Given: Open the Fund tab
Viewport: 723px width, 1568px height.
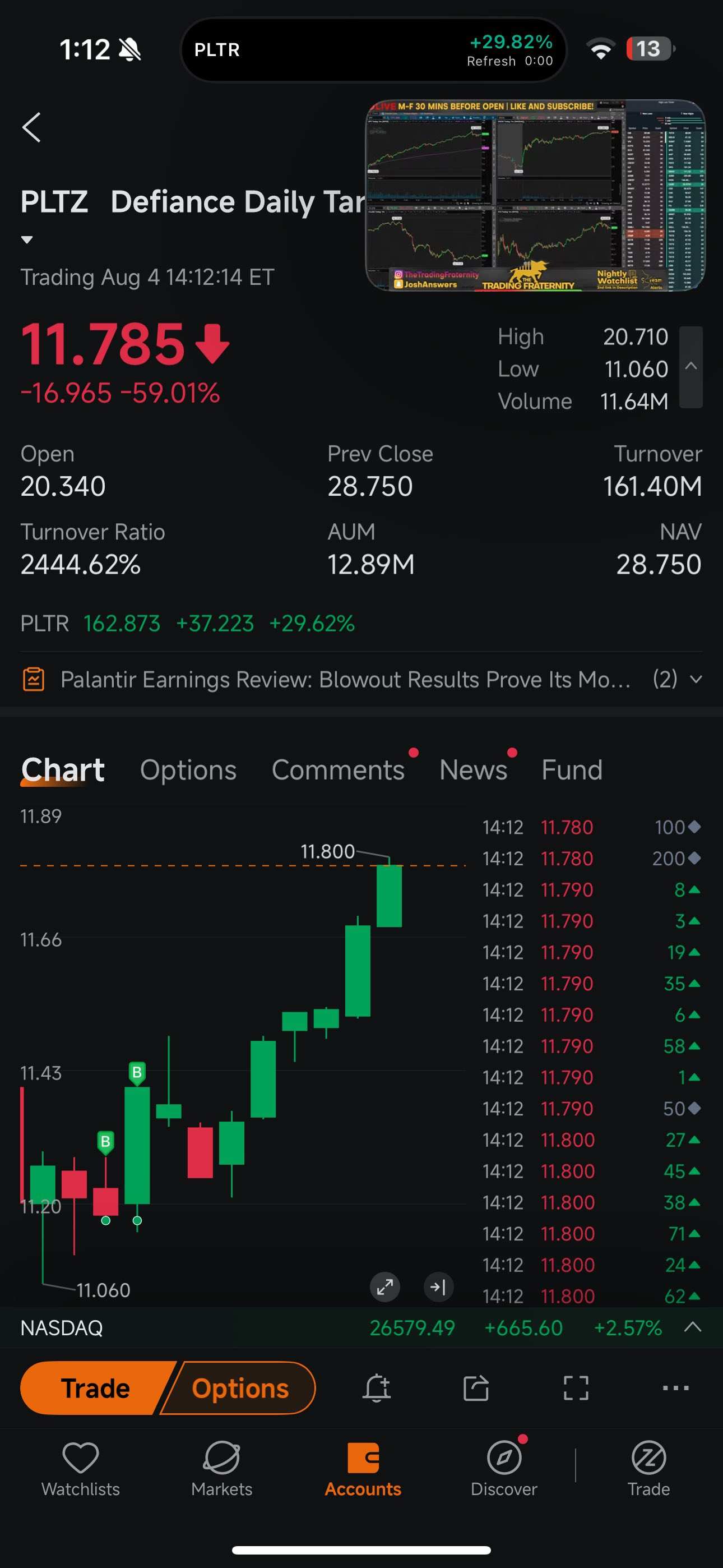Looking at the screenshot, I should pyautogui.click(x=572, y=770).
